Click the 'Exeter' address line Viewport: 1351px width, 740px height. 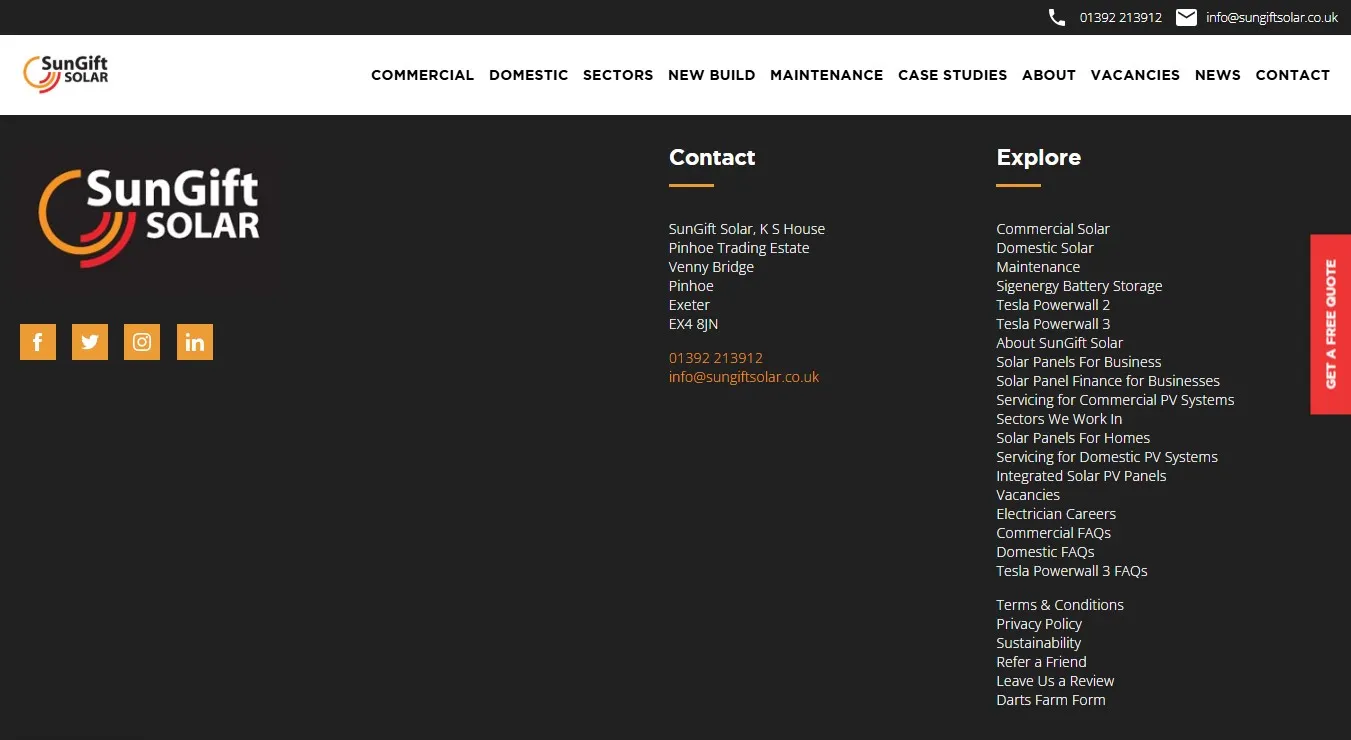[689, 305]
